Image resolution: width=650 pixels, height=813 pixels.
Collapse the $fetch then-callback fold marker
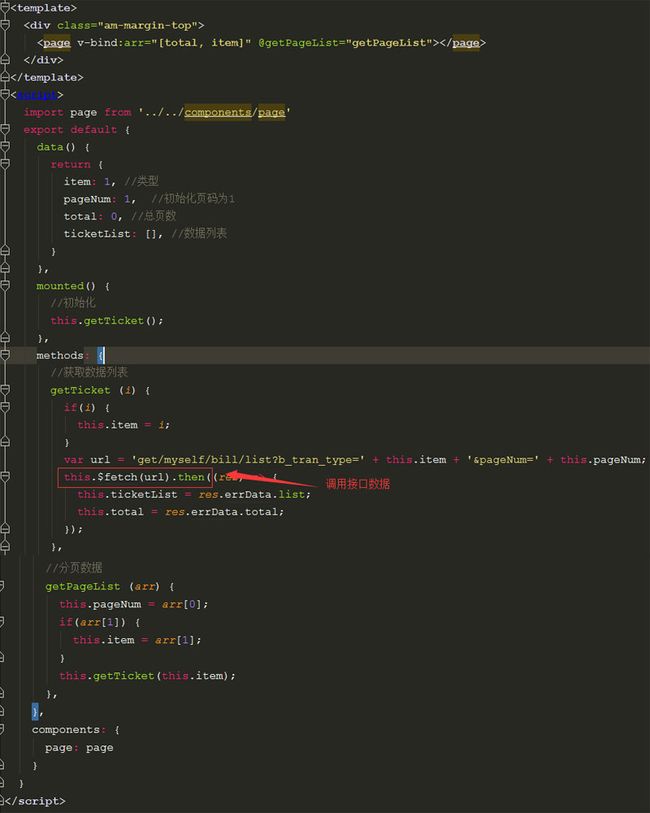point(5,477)
